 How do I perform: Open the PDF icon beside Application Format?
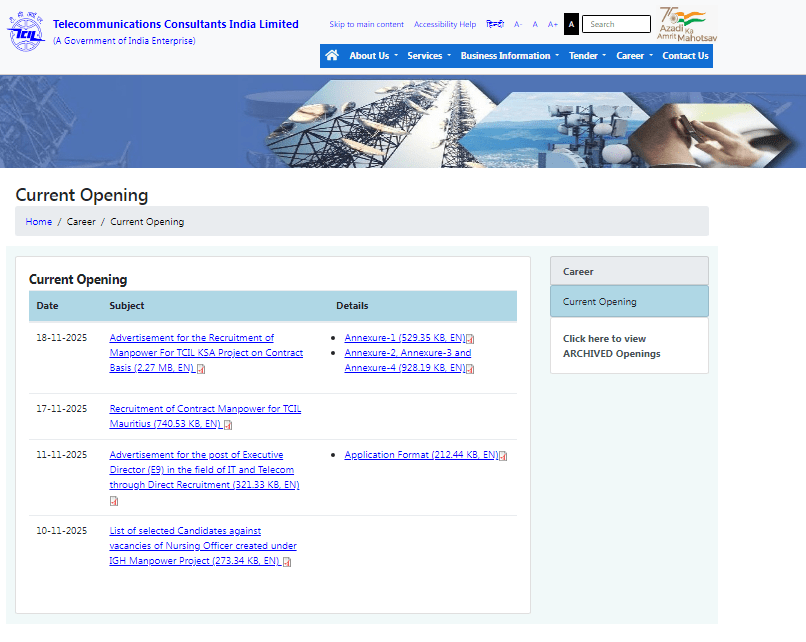coord(502,455)
